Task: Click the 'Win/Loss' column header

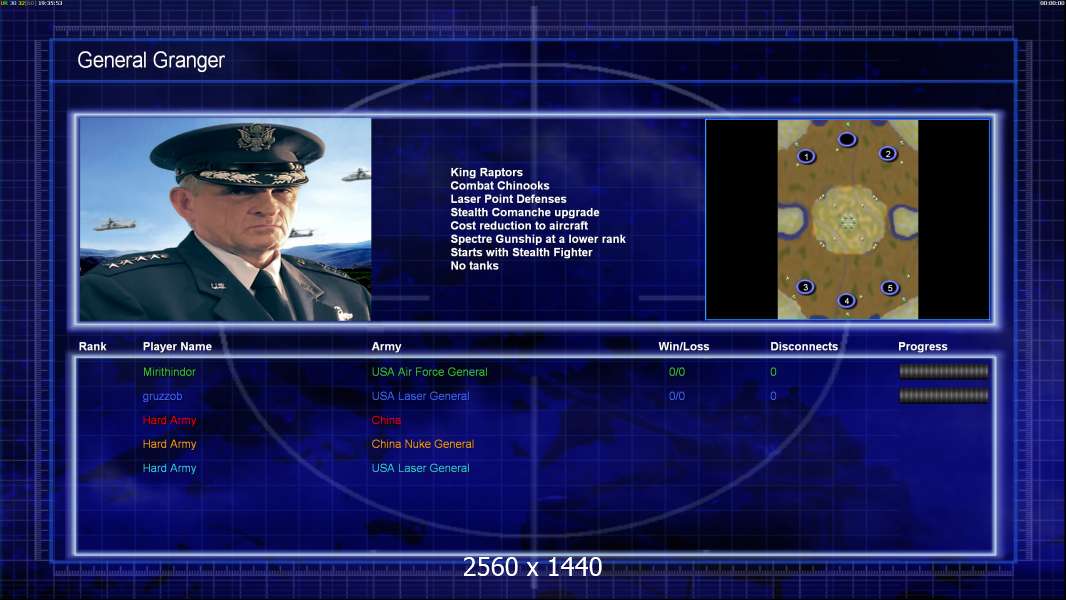Action: pos(684,347)
